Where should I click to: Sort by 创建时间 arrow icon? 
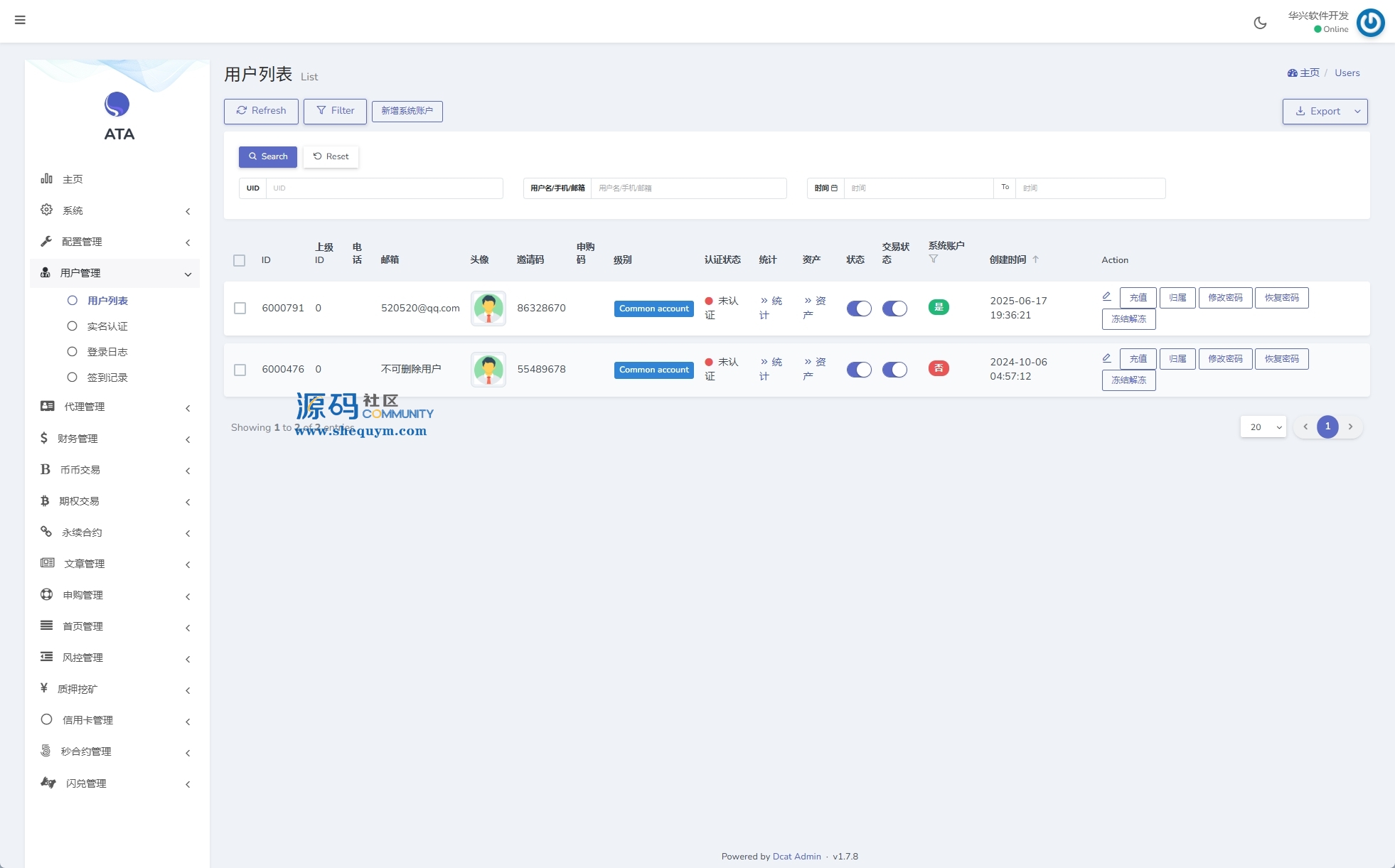(x=1036, y=259)
